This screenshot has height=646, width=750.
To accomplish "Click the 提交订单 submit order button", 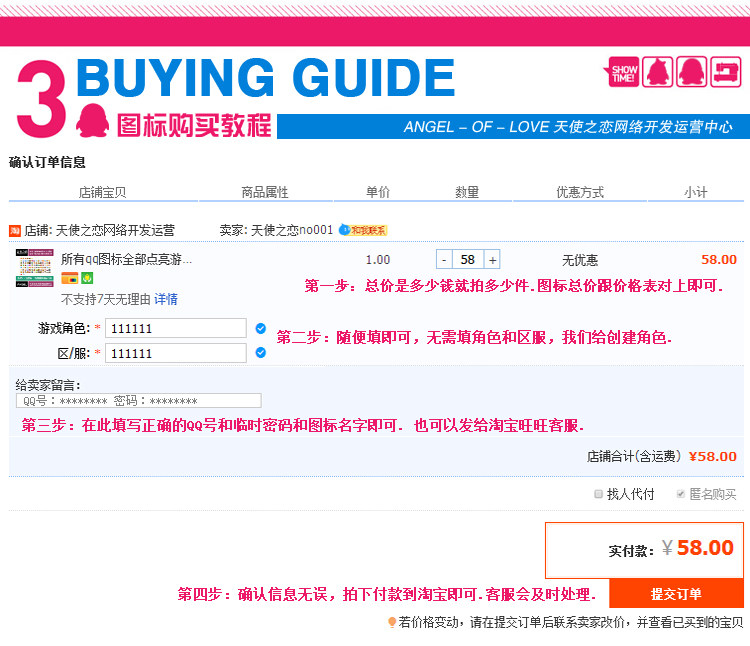I will (x=676, y=594).
